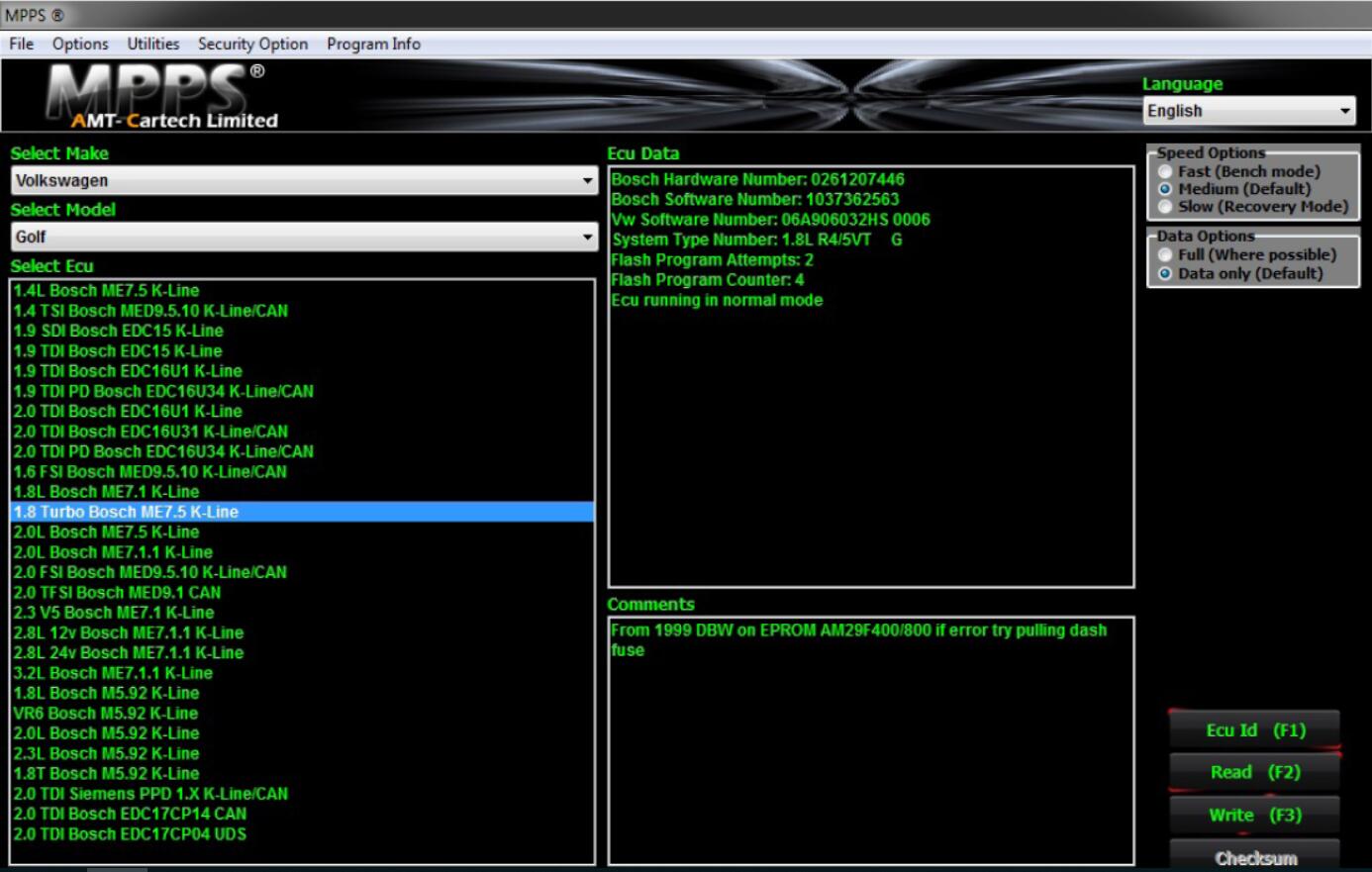Open the Program Info menu
This screenshot has width=1372, height=872.
pos(373,44)
